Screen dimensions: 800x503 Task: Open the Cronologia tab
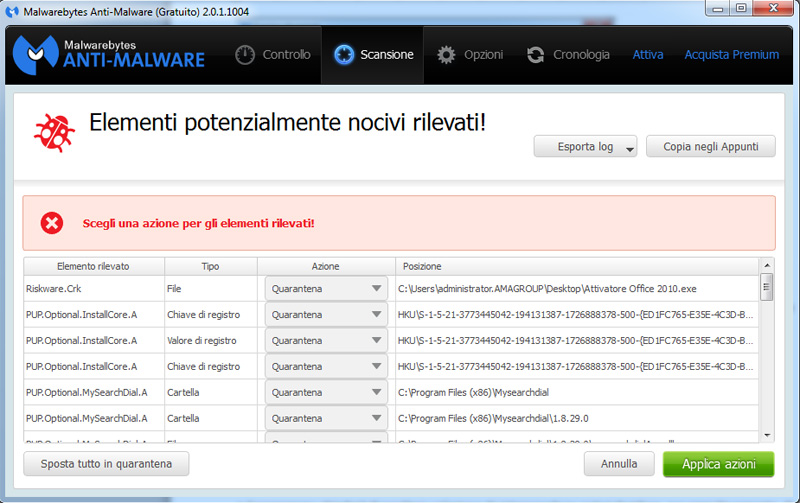(568, 55)
